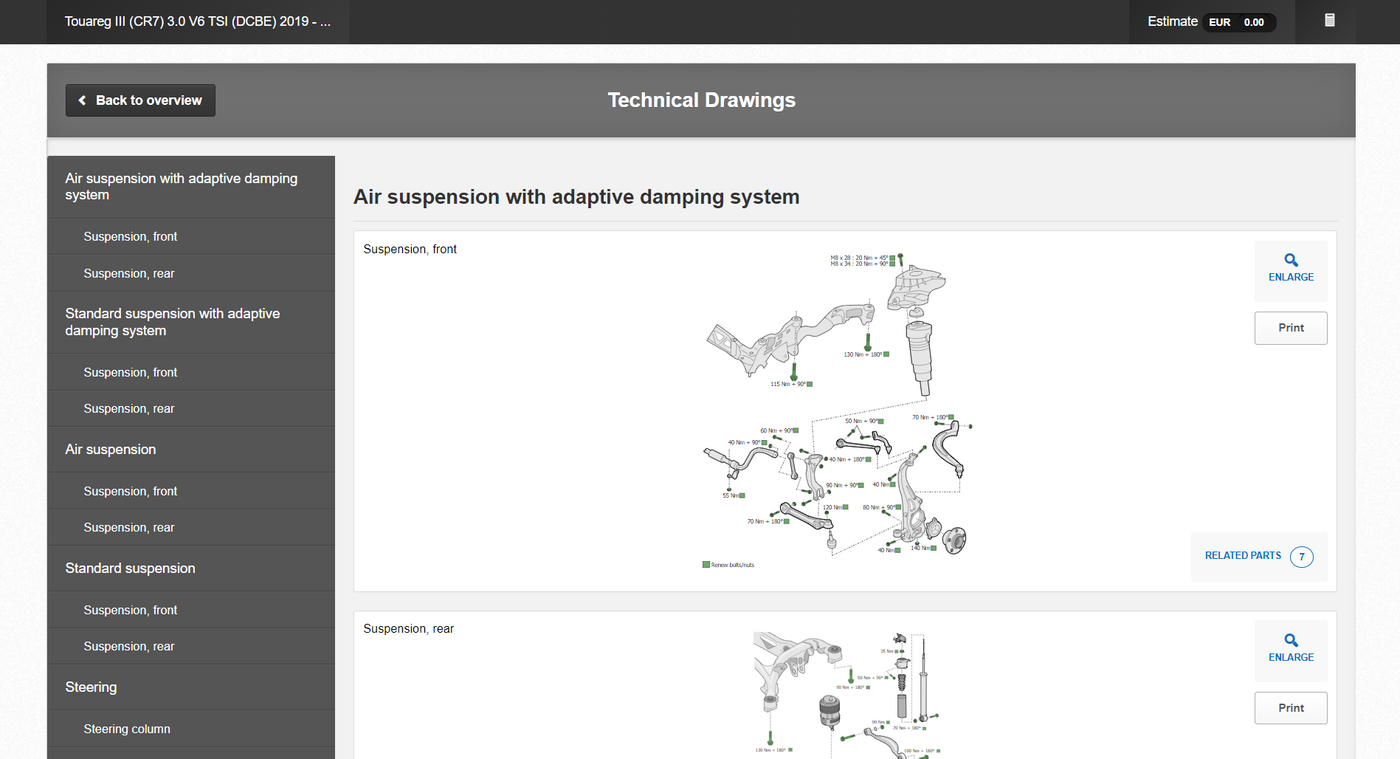Screen dimensions: 1400x759
Task: Open Related Parts for the front suspension
Action: click(1243, 556)
